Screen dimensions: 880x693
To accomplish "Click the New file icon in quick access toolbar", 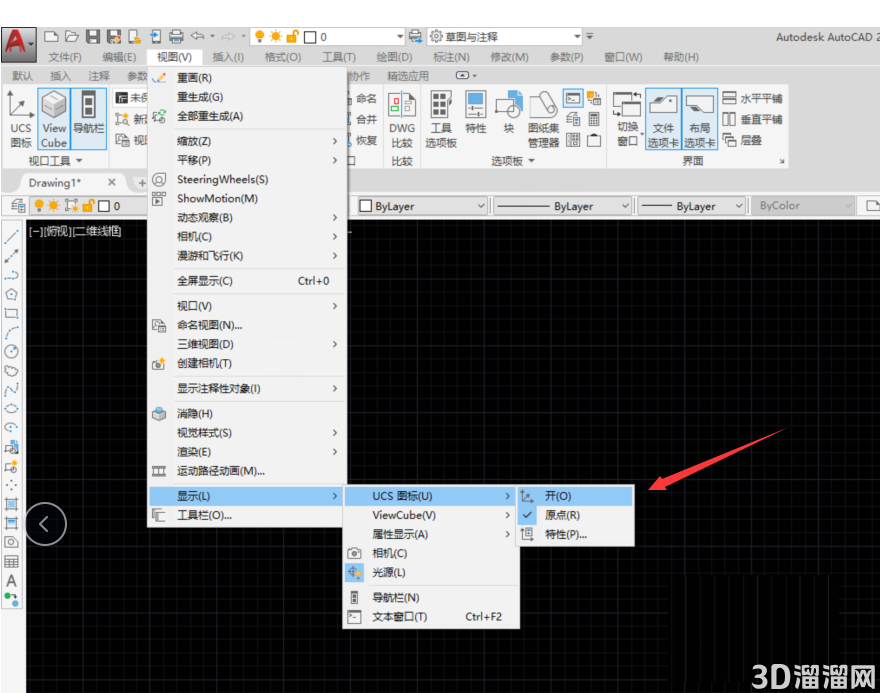I will coord(51,37).
